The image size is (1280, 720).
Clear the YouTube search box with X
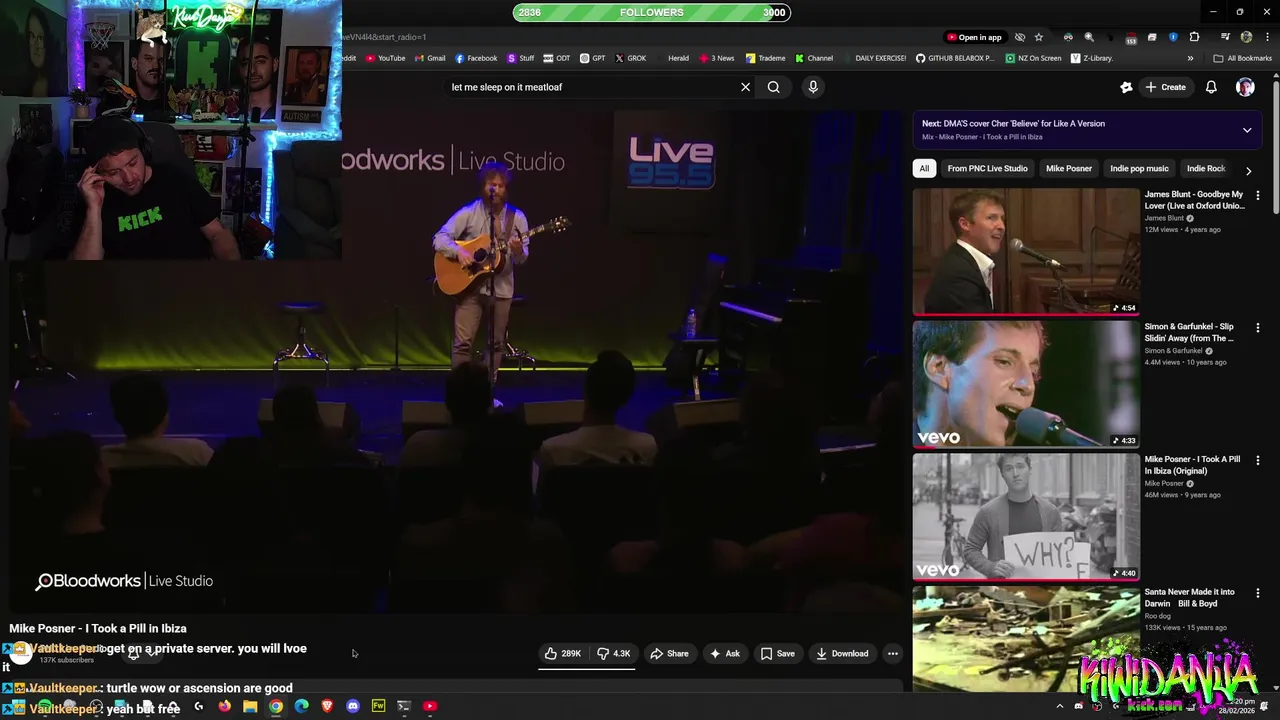point(745,87)
